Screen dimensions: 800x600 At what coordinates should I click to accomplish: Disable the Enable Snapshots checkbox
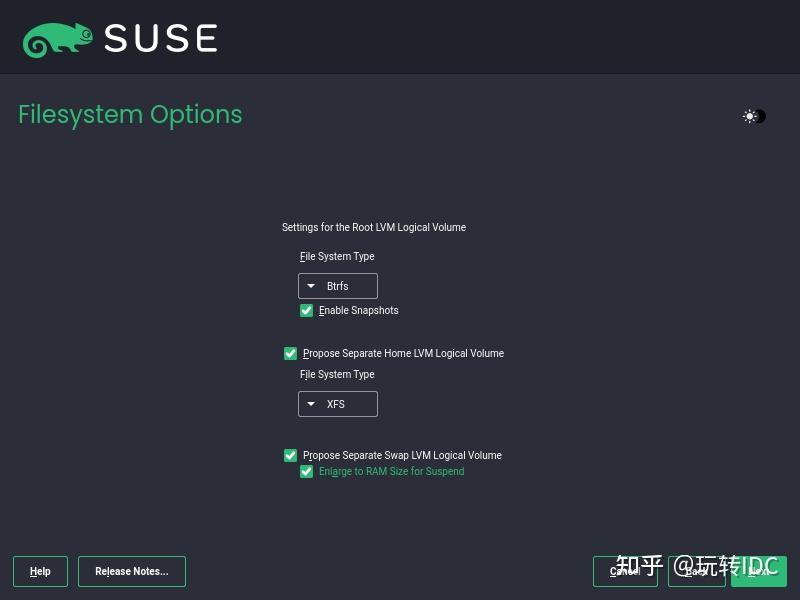[306, 310]
